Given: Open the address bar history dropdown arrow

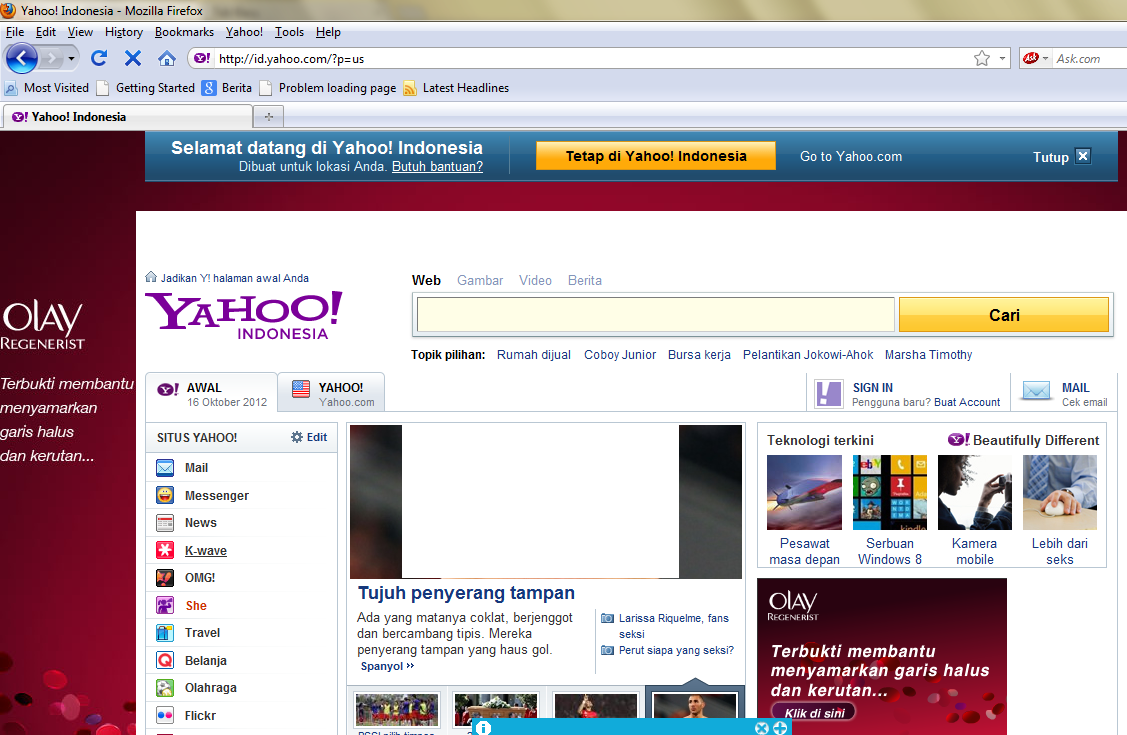Looking at the screenshot, I should (1002, 58).
